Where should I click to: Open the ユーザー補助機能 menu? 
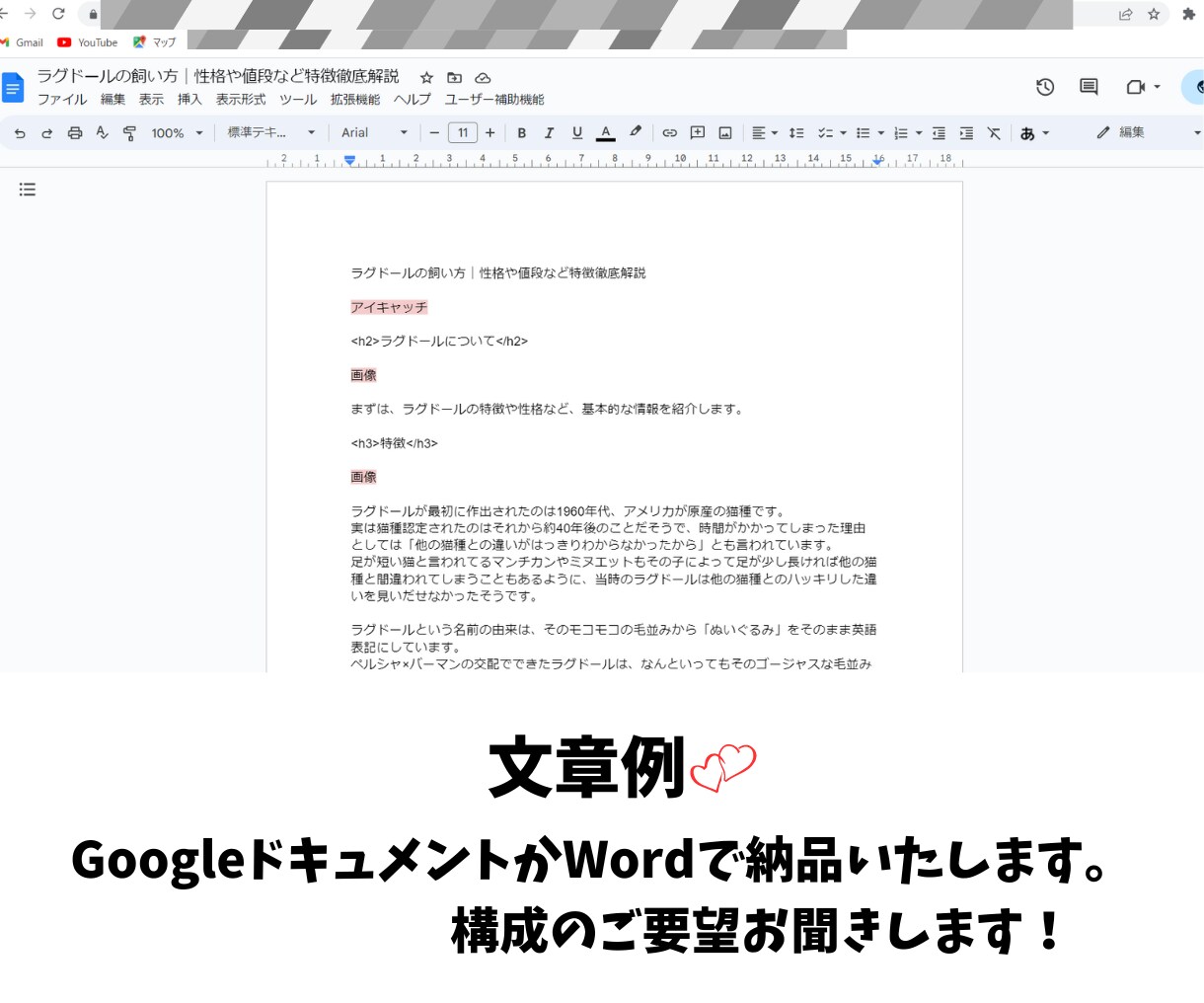tap(494, 100)
